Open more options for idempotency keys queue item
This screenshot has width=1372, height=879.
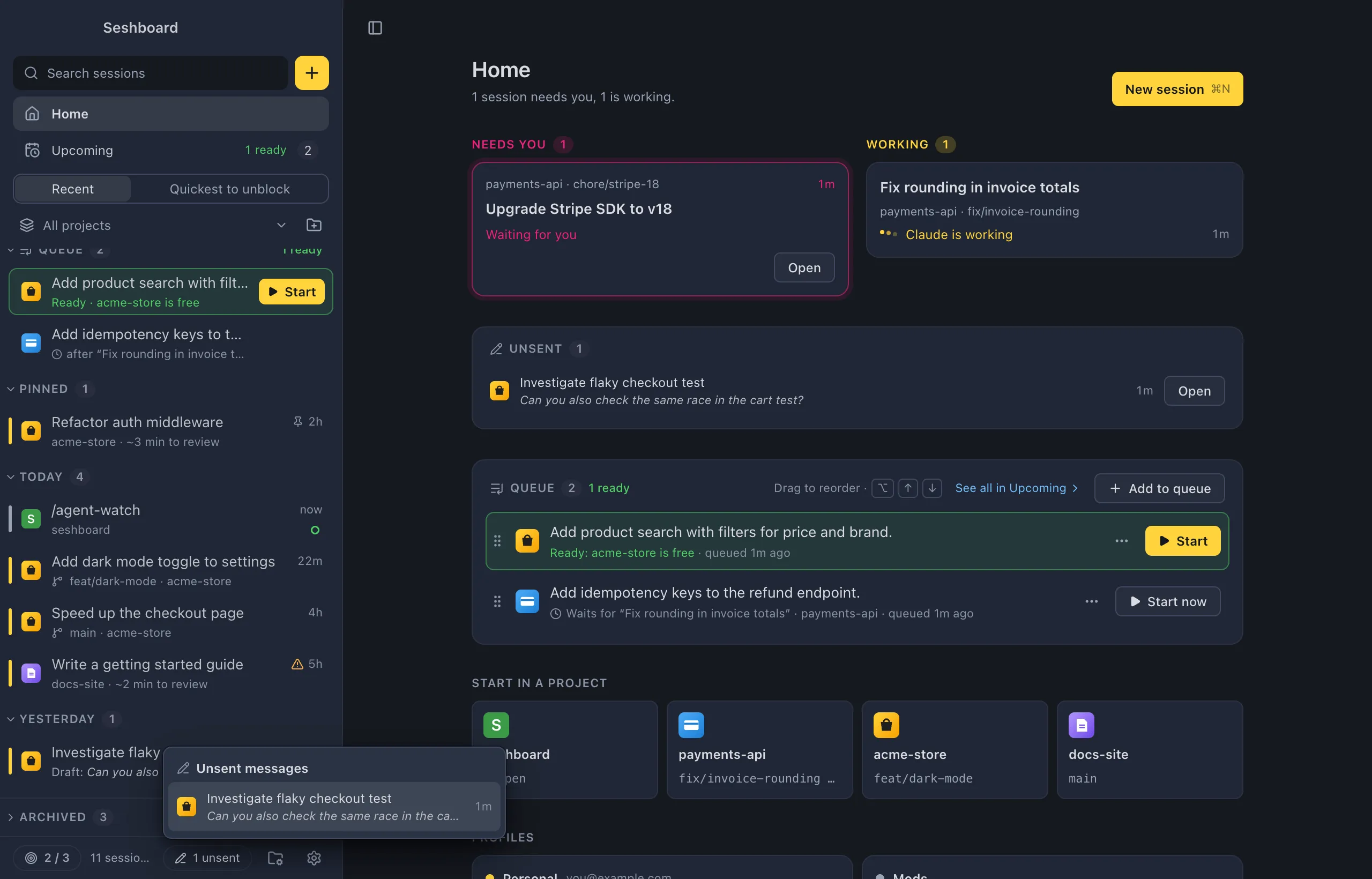(x=1091, y=601)
